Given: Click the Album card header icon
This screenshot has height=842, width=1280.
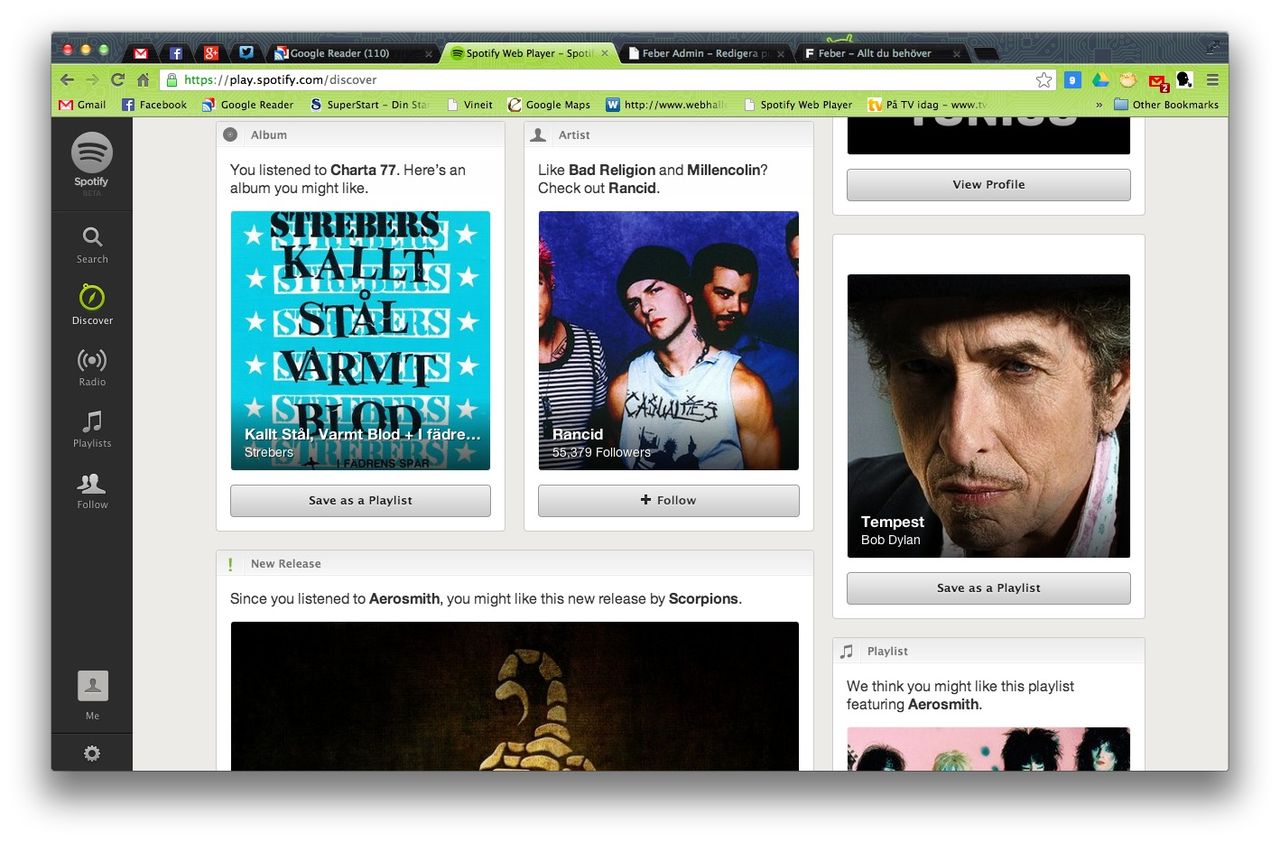Looking at the screenshot, I should coord(230,134).
